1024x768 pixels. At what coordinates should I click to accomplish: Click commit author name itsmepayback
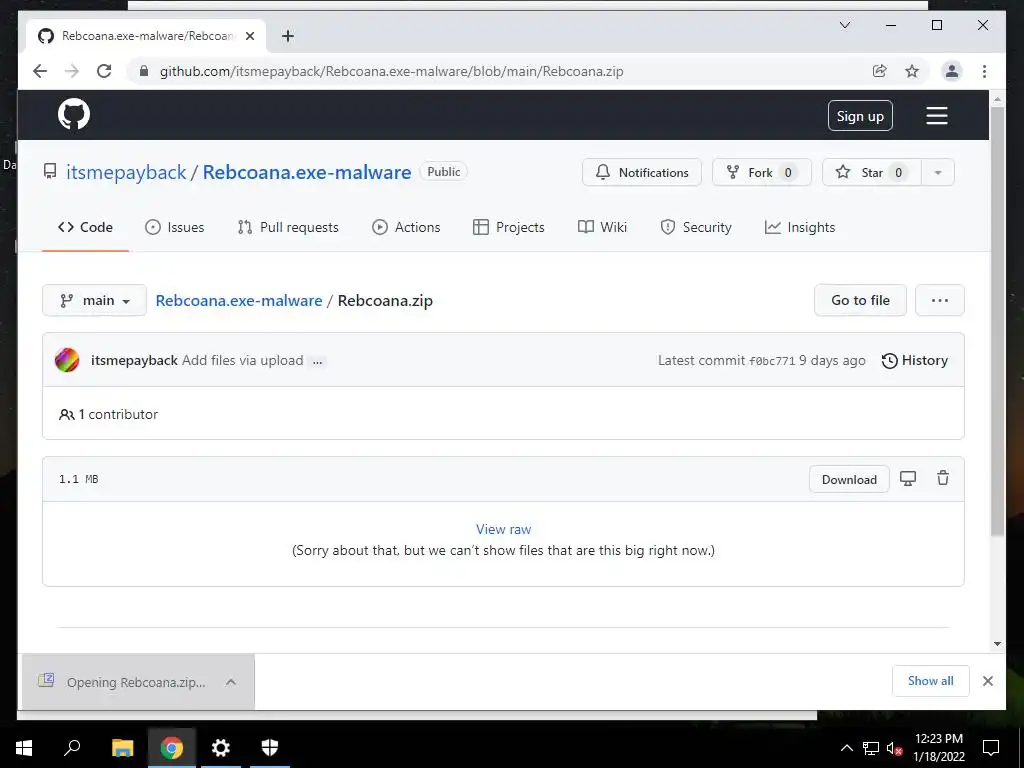pos(135,360)
